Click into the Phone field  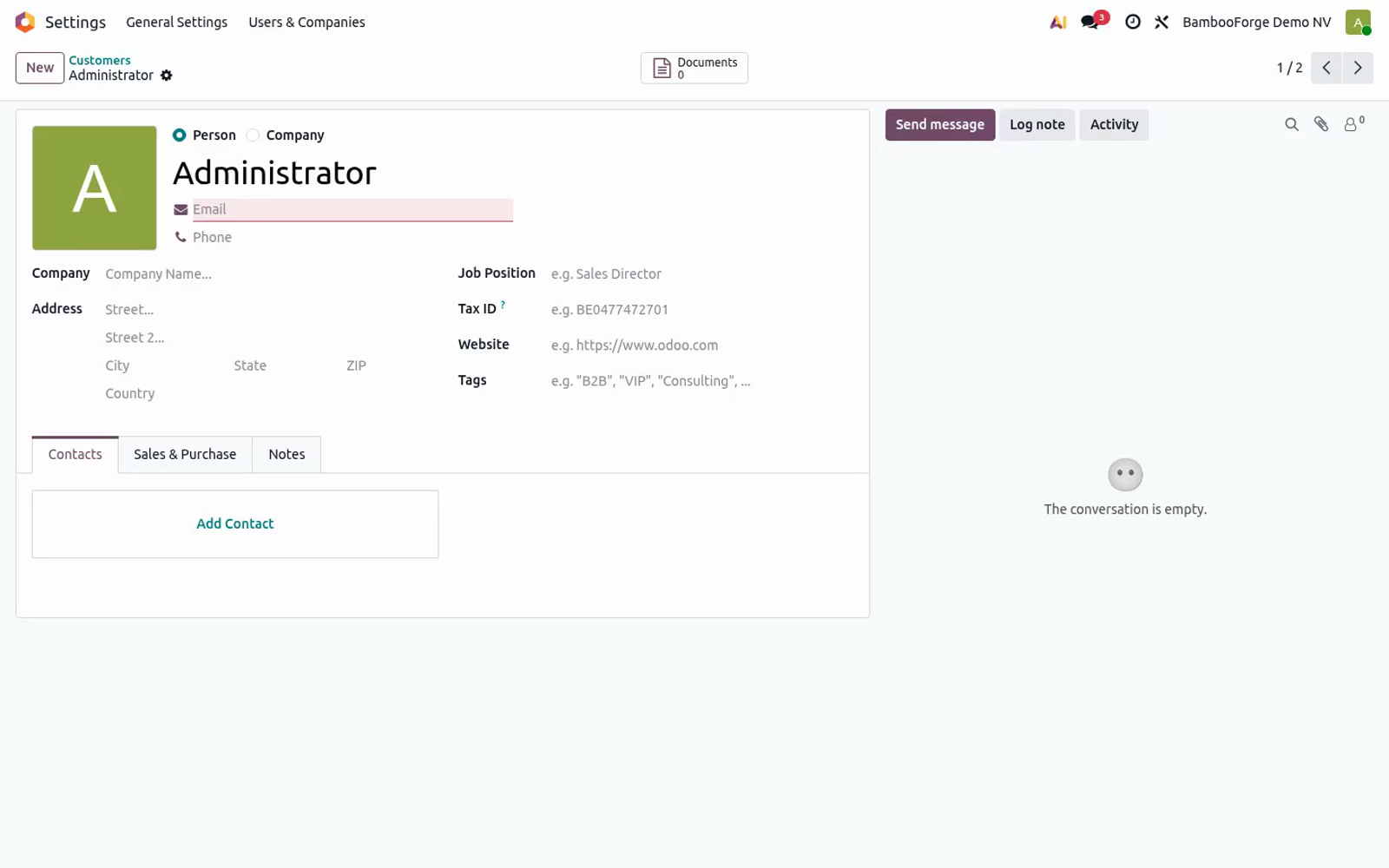[x=352, y=237]
